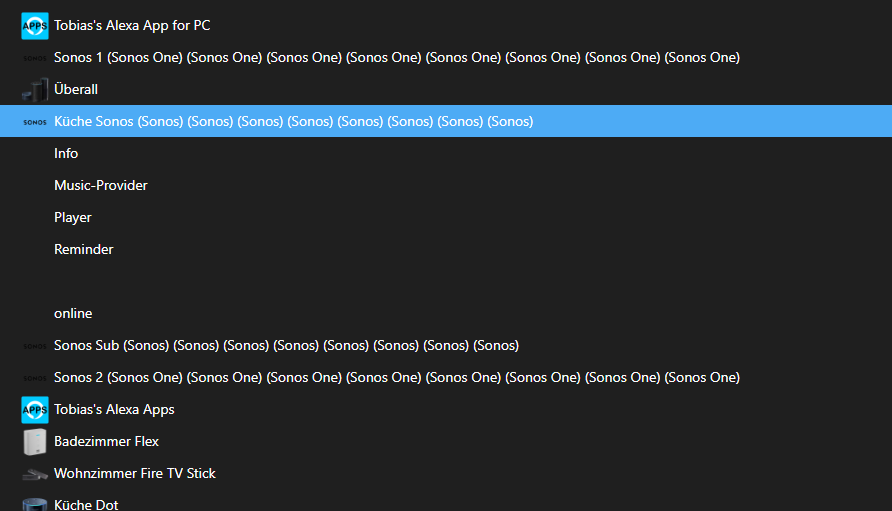The width and height of the screenshot is (892, 511).
Task: Click the Tobias's Alexa Apps icon
Action: point(35,410)
